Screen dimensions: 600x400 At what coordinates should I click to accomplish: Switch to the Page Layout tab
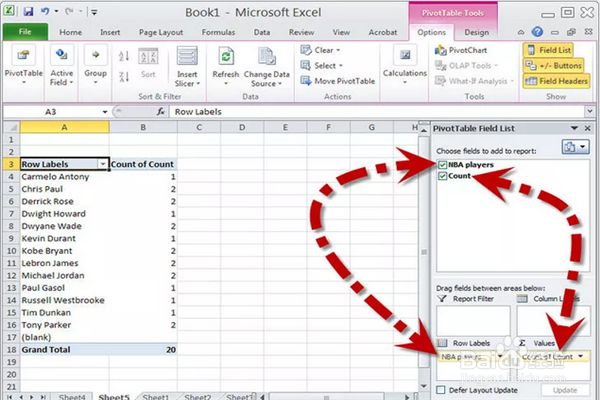161,33
